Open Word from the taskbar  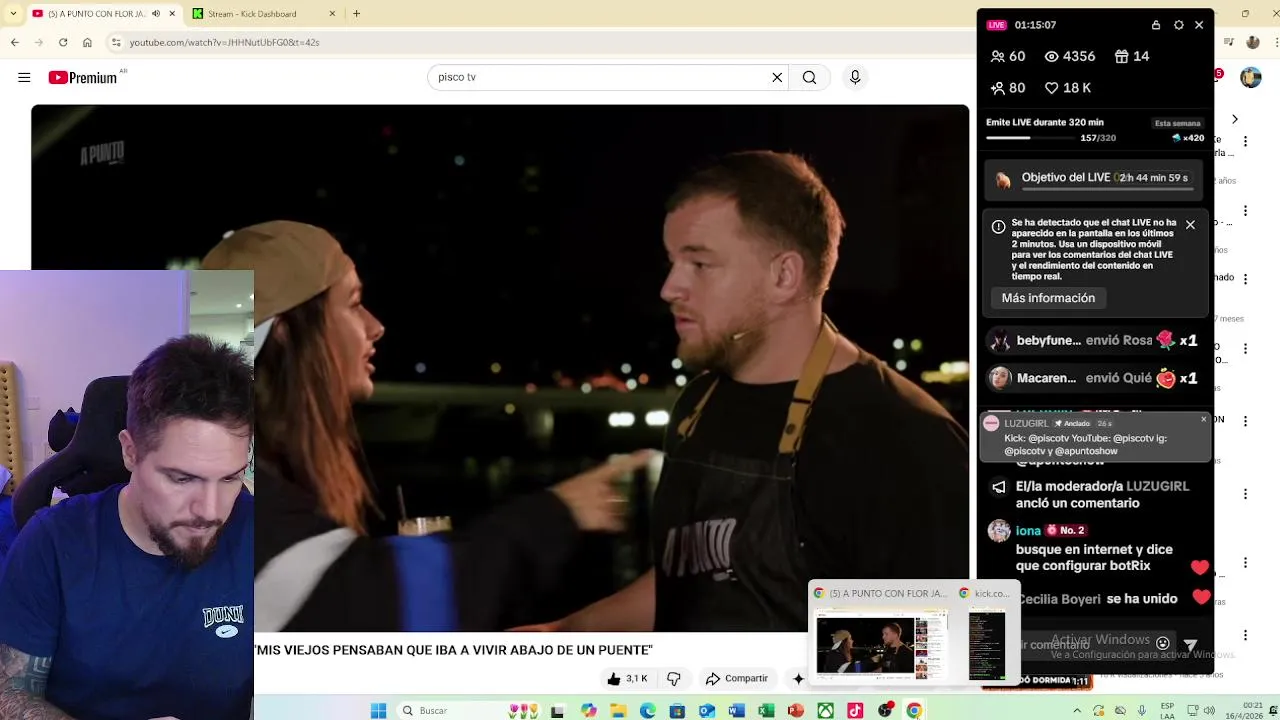click(737, 710)
